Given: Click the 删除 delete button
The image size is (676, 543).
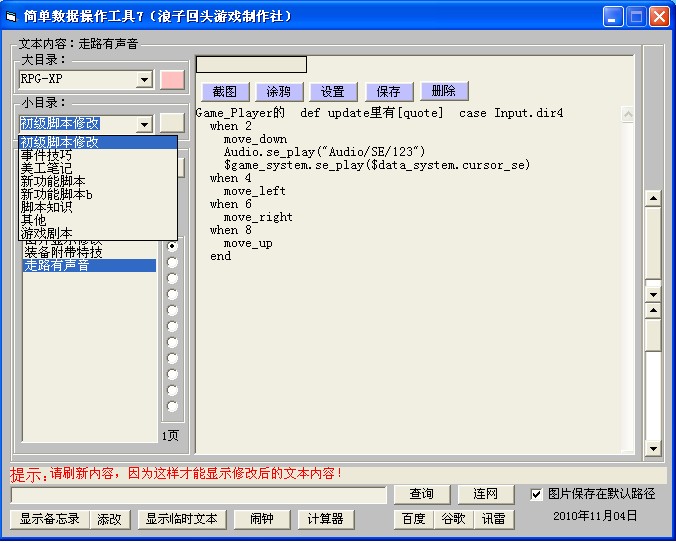Looking at the screenshot, I should pos(444,91).
